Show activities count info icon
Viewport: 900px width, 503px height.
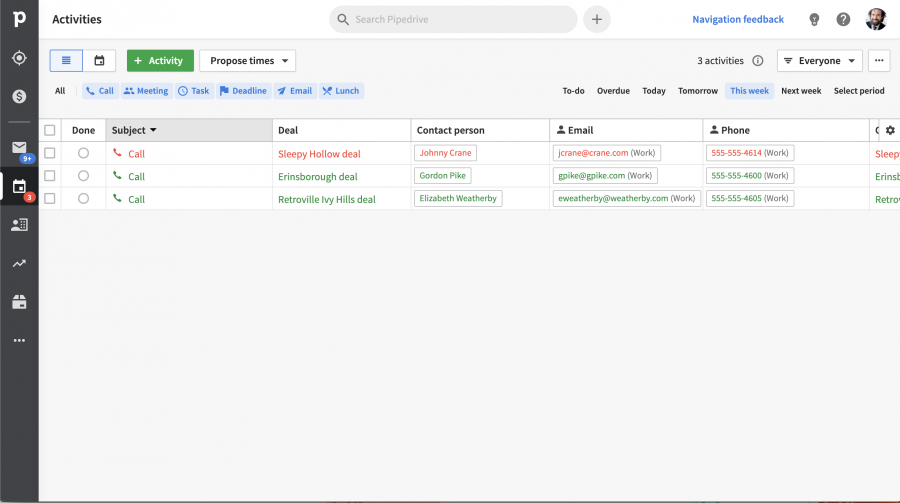click(x=758, y=60)
